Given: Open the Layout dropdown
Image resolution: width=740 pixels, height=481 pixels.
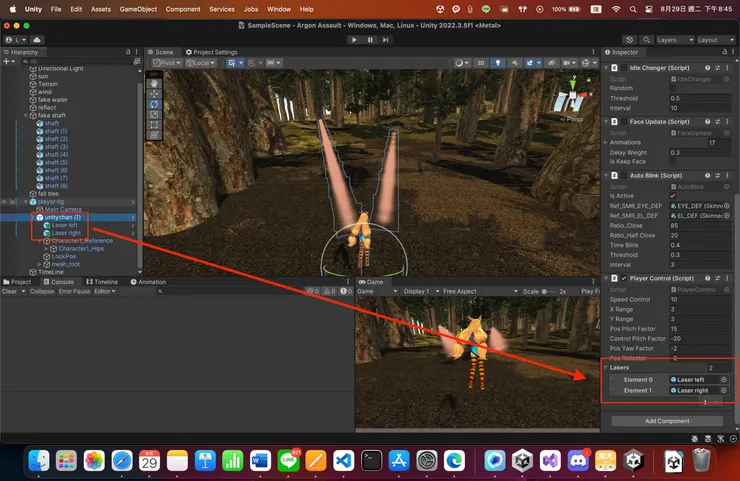Looking at the screenshot, I should [x=714, y=40].
